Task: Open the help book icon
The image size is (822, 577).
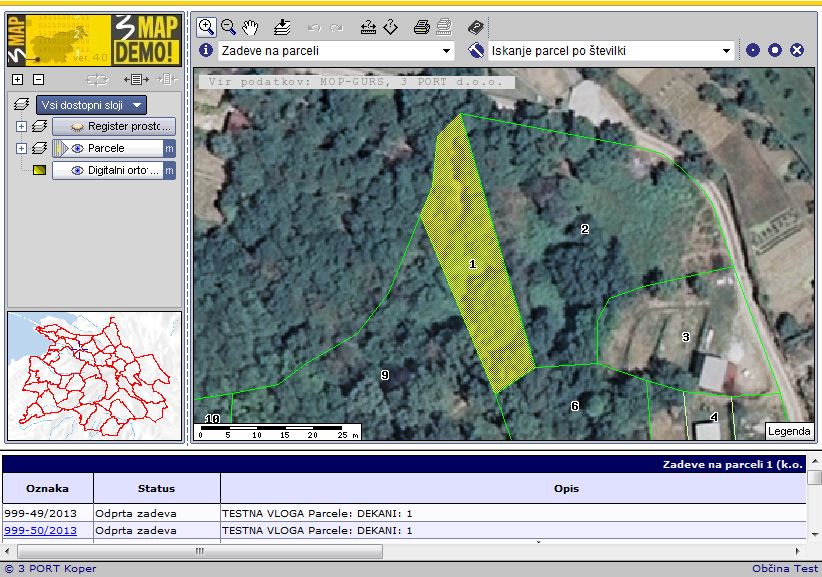Action: pyautogui.click(x=475, y=27)
